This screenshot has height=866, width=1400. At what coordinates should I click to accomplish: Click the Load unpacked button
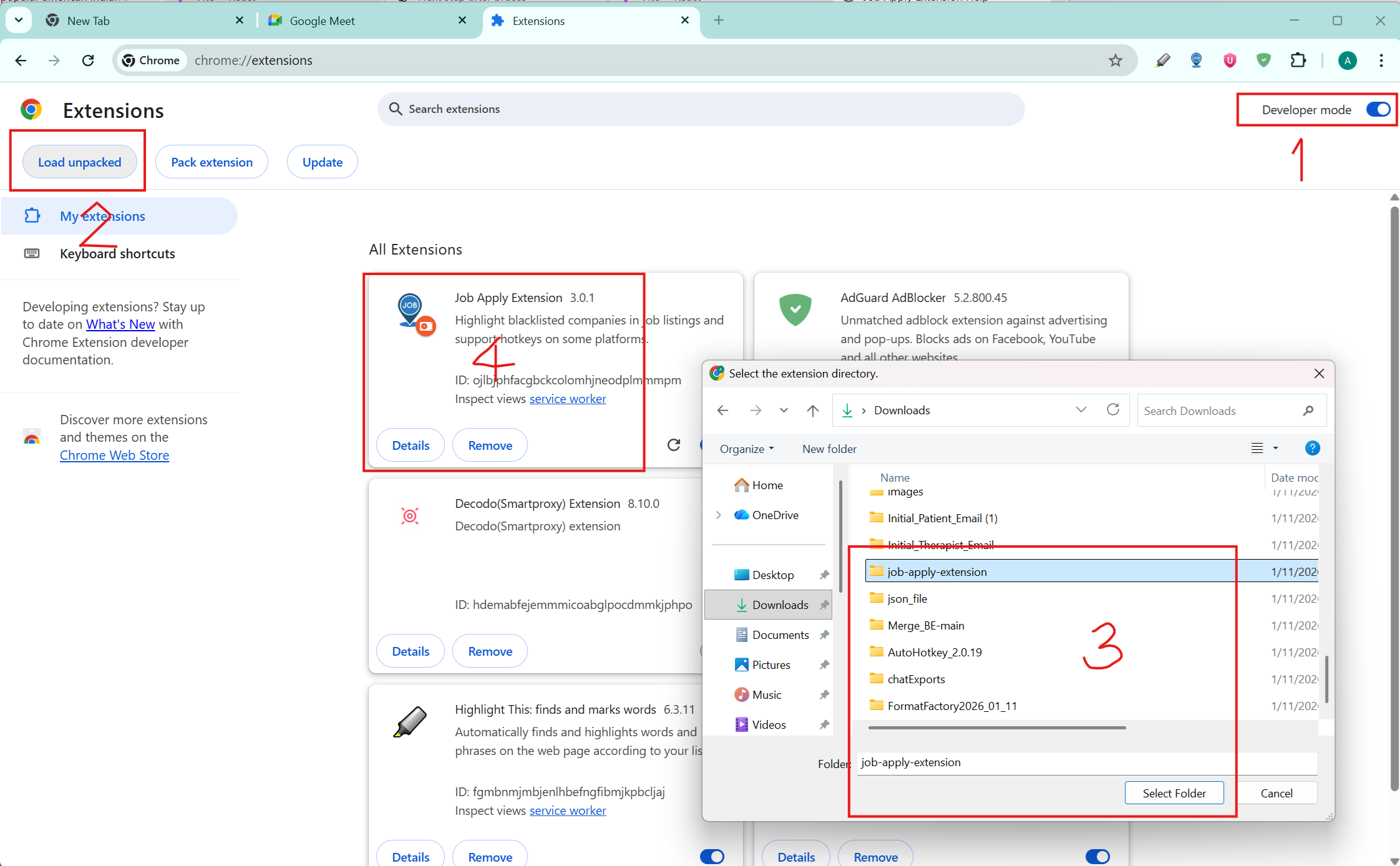point(79,162)
